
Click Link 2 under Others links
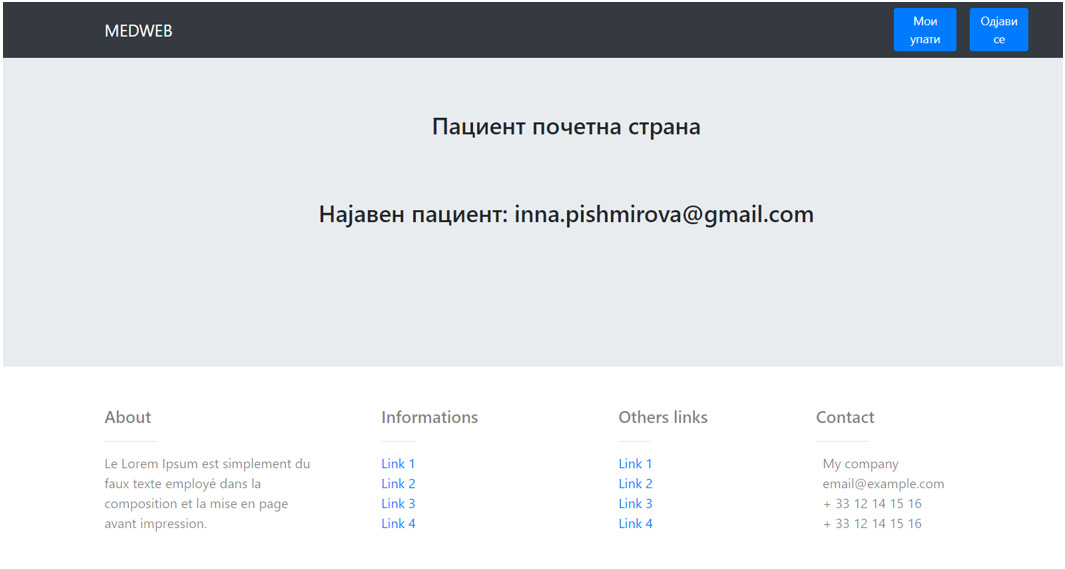[x=635, y=484]
